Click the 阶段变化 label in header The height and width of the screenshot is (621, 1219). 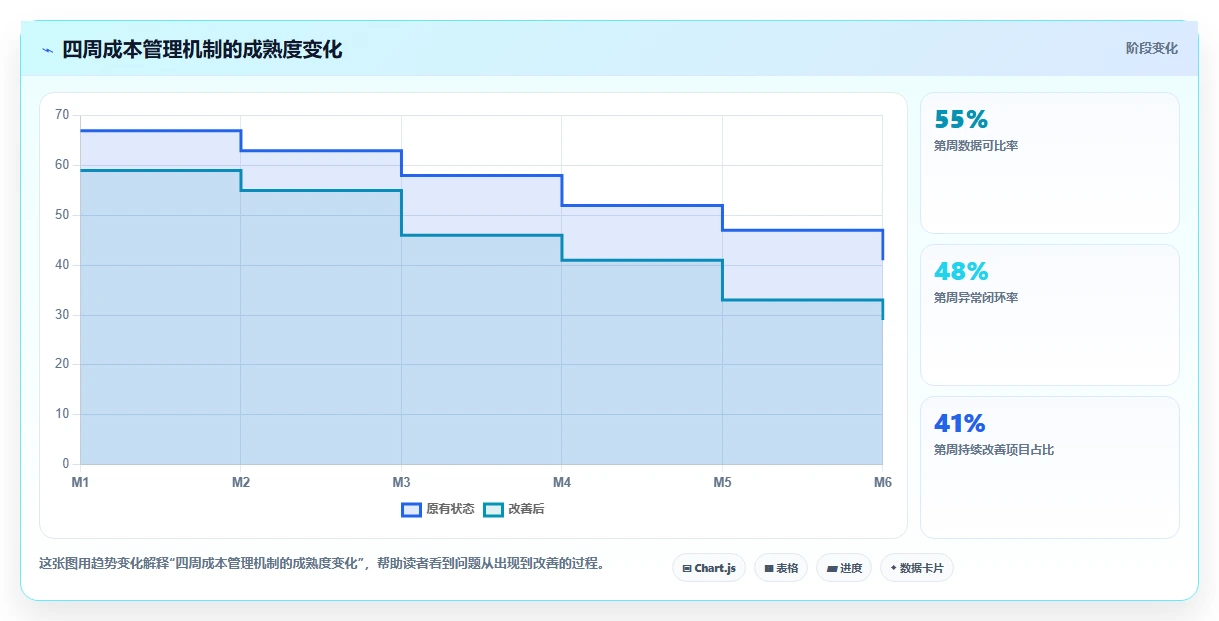pos(1152,48)
